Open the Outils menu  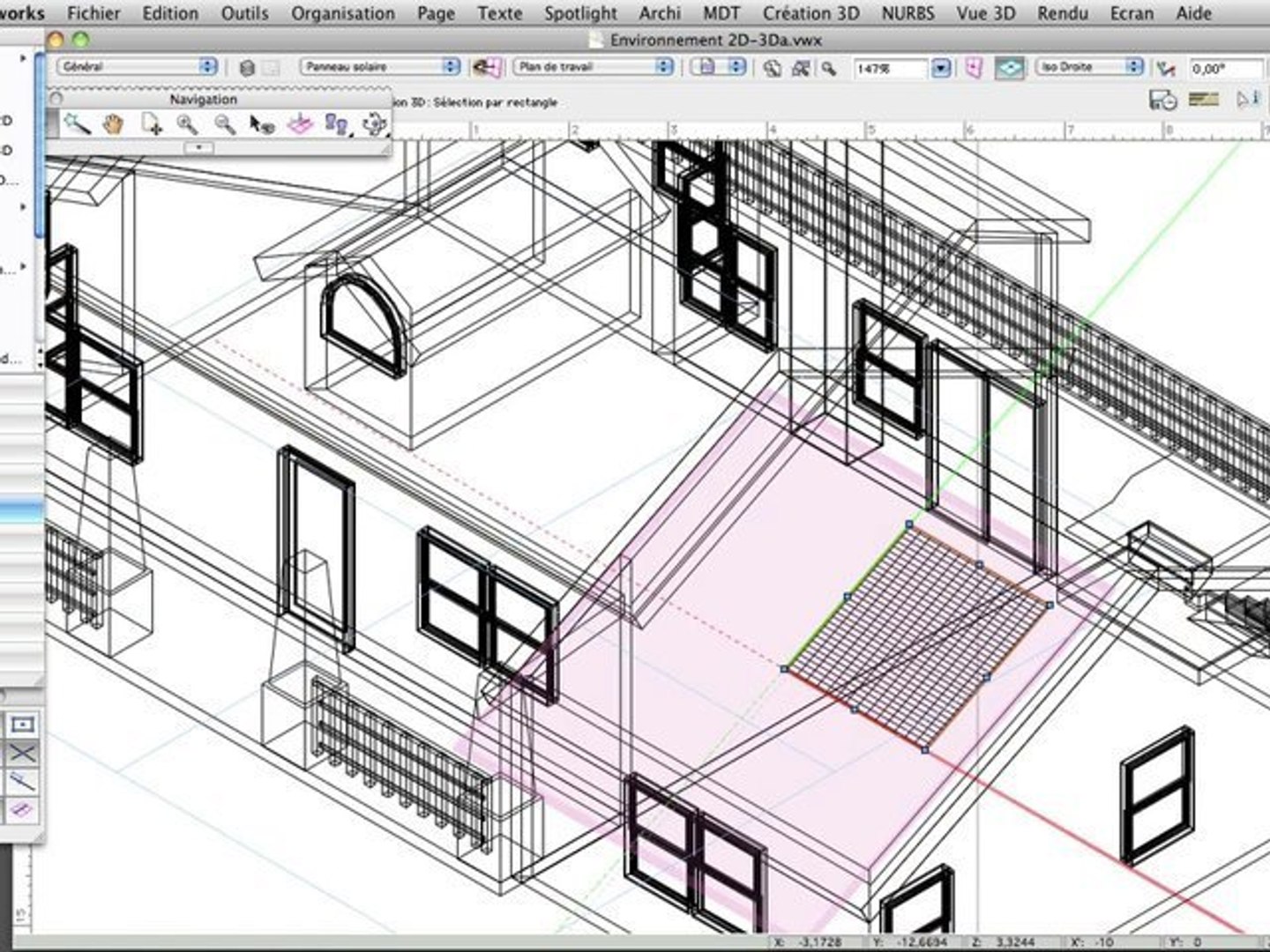[x=245, y=13]
